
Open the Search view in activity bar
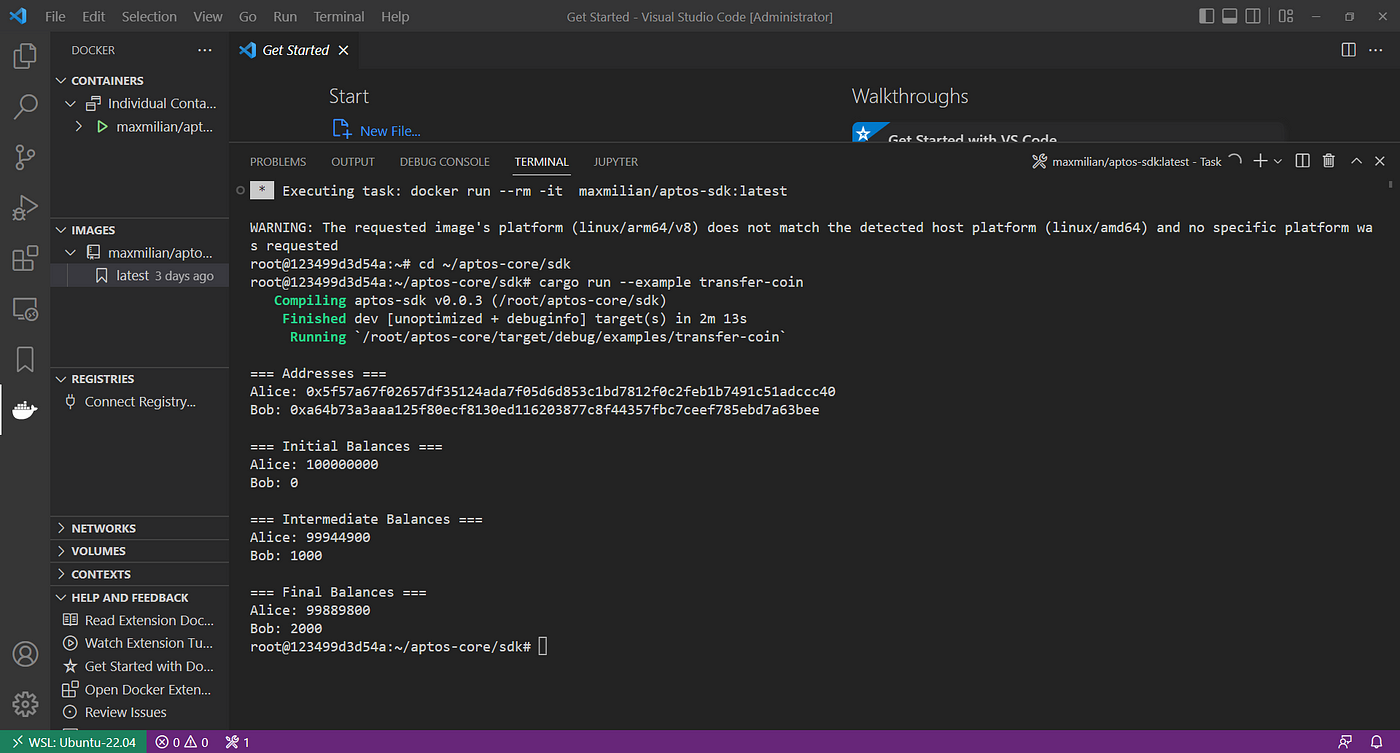pos(25,106)
